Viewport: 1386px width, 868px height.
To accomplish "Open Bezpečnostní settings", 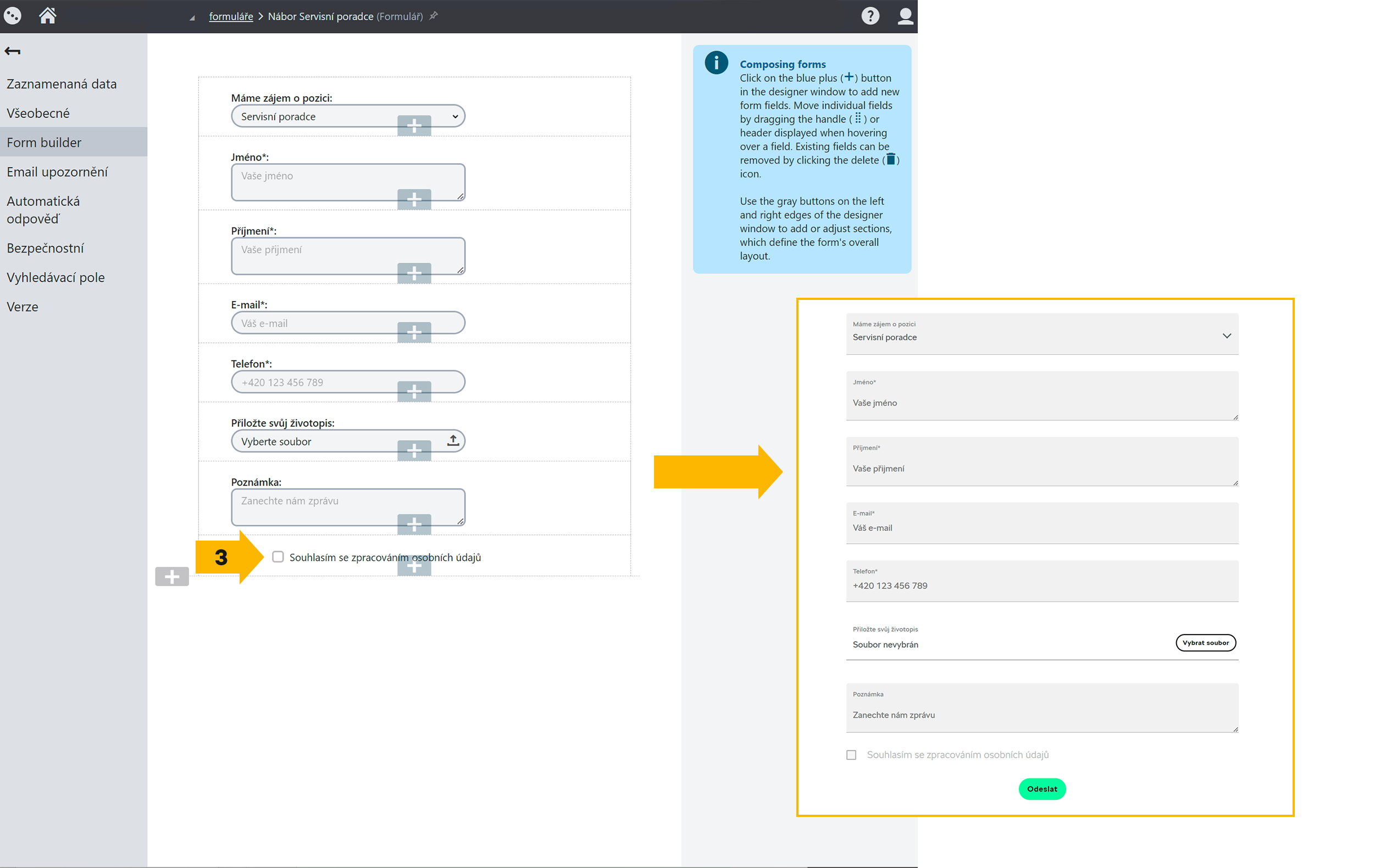I will (74, 248).
